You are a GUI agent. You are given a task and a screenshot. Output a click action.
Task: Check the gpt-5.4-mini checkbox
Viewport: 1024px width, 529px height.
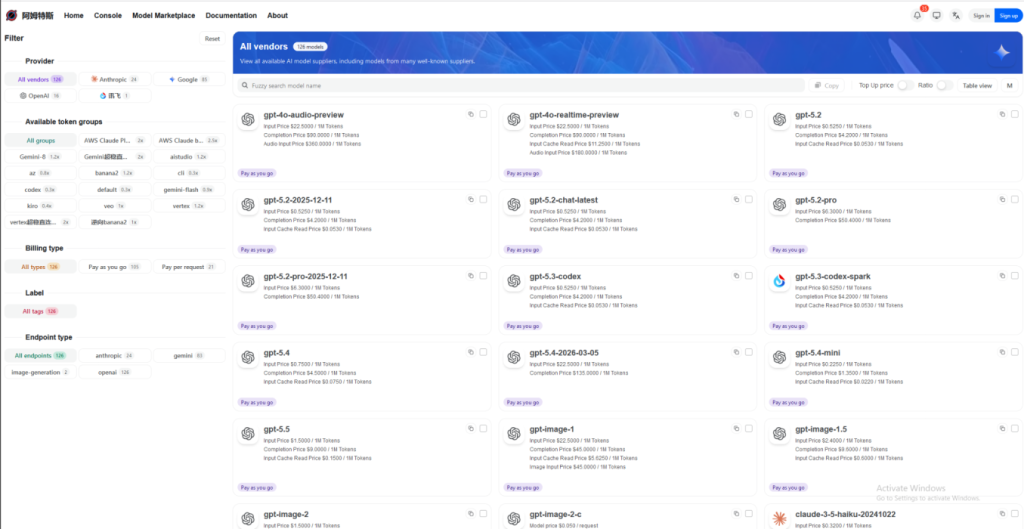[1015, 352]
